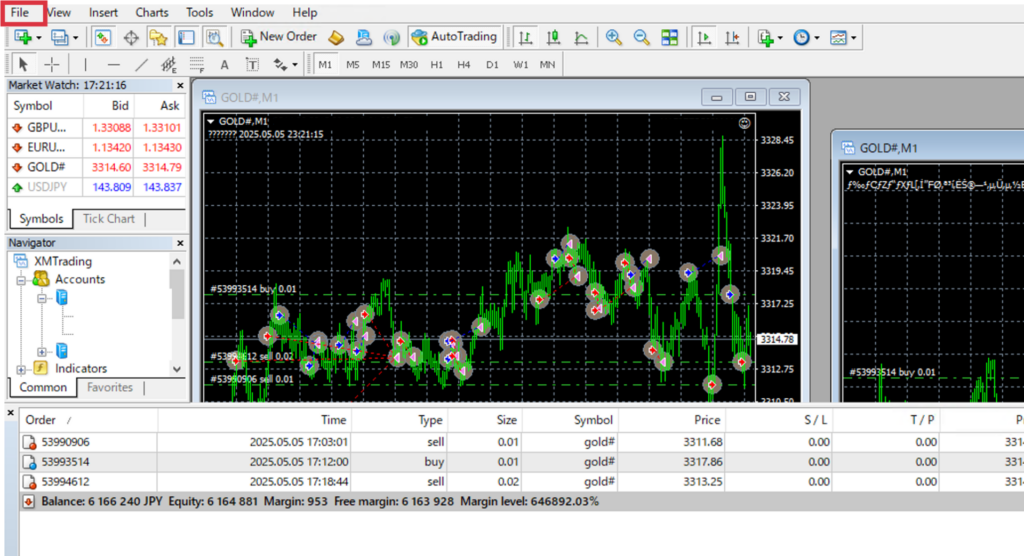
Task: Select the Equidistant Channel tool
Action: (x=168, y=64)
